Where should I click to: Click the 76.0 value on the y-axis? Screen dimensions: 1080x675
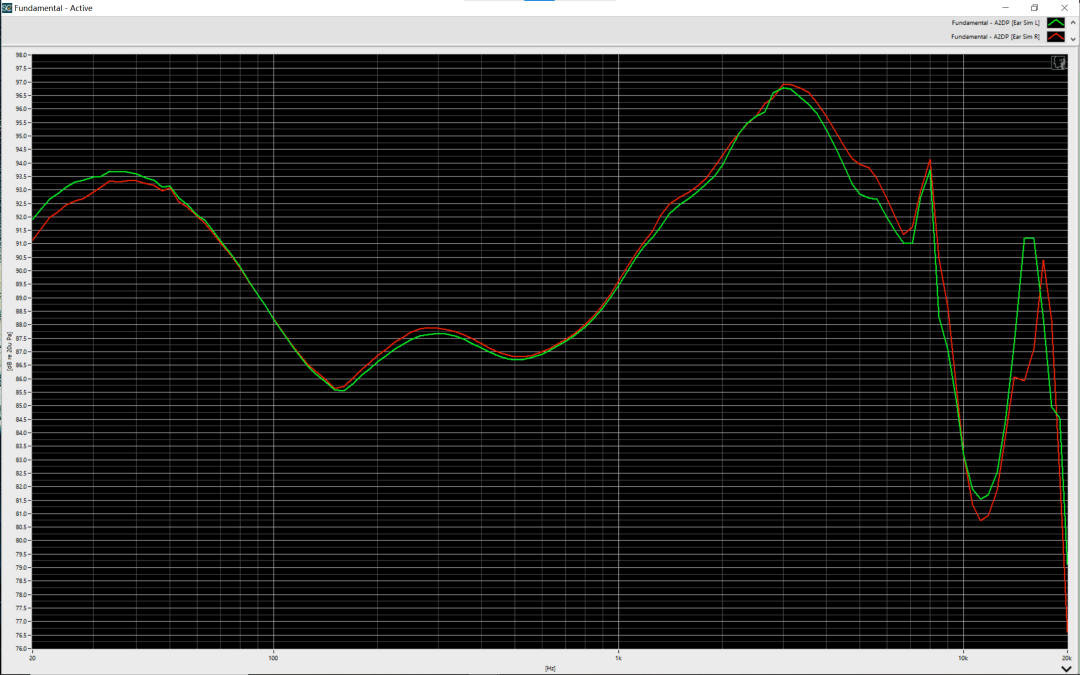pos(22,648)
